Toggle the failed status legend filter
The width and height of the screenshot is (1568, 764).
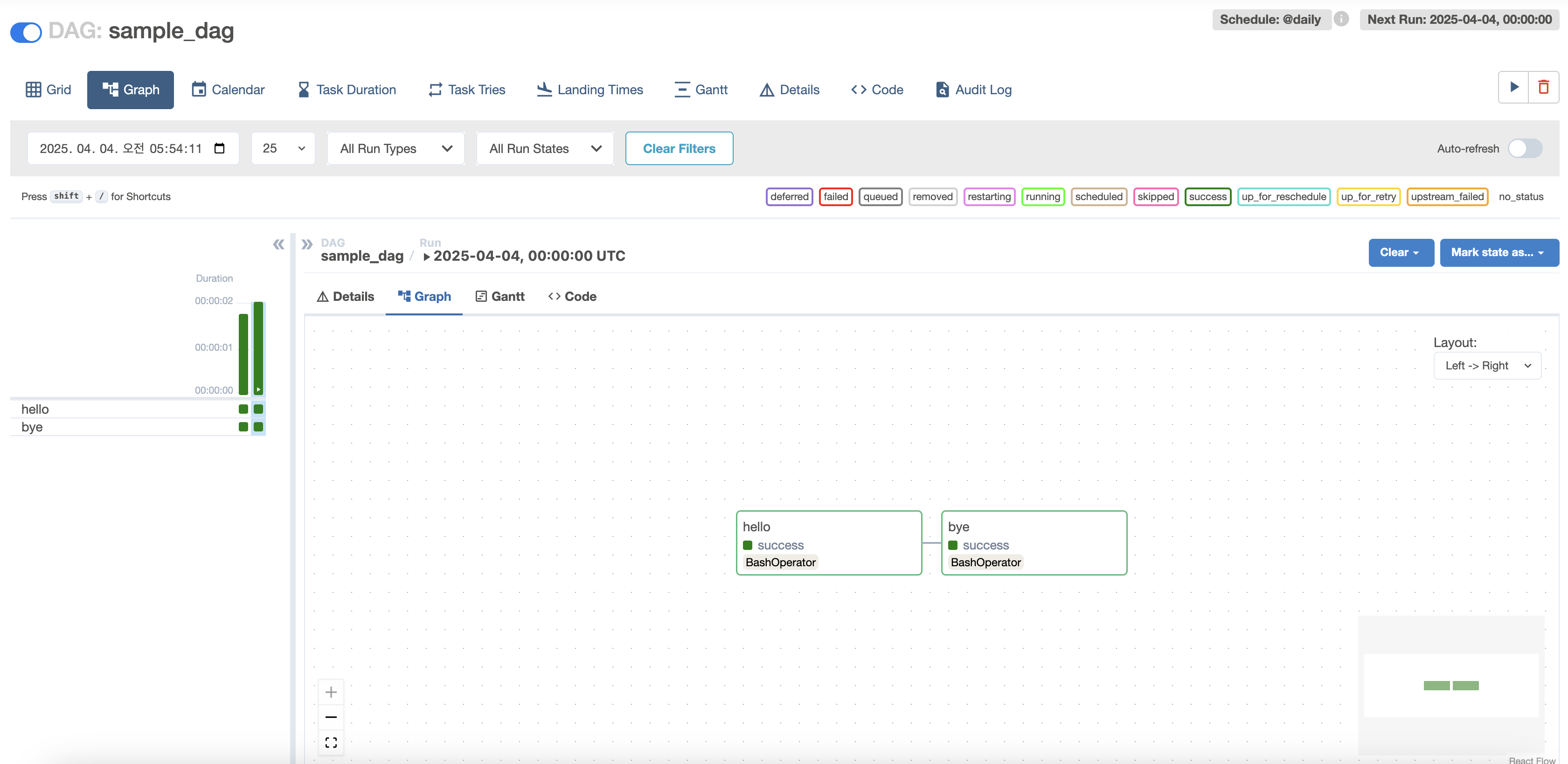835,197
